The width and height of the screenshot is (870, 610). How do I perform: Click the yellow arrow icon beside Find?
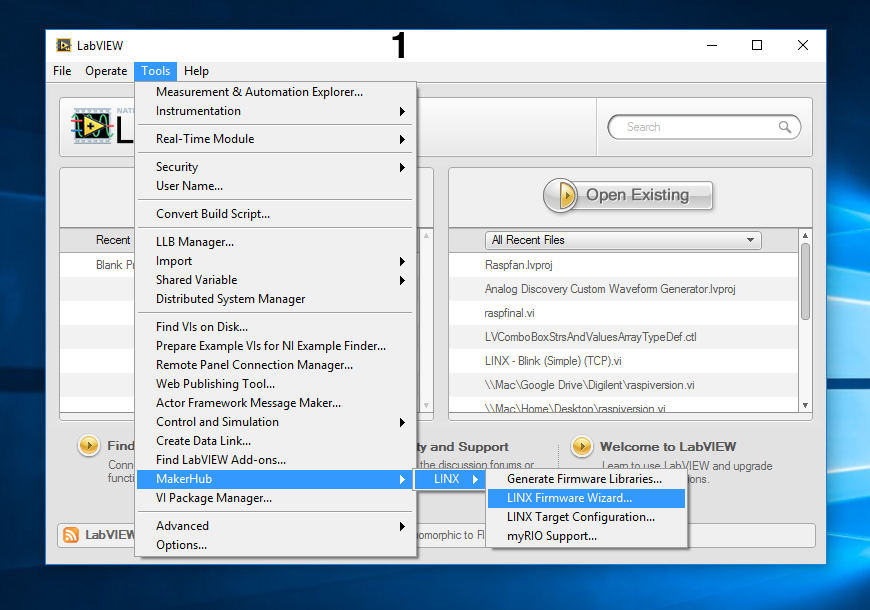[88, 446]
